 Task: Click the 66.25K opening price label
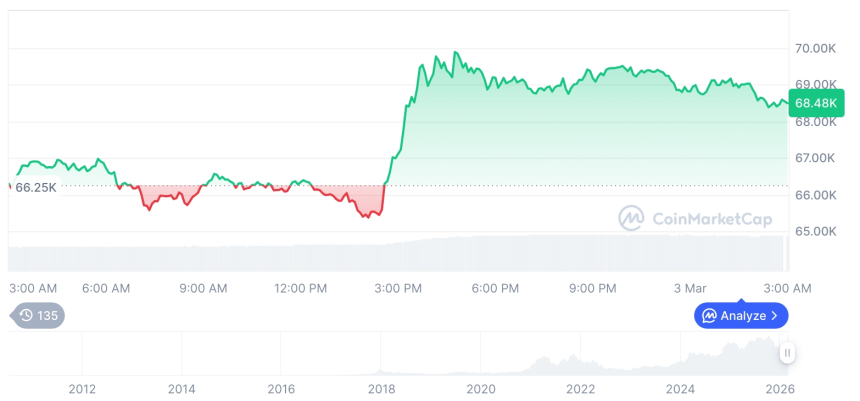coord(35,187)
